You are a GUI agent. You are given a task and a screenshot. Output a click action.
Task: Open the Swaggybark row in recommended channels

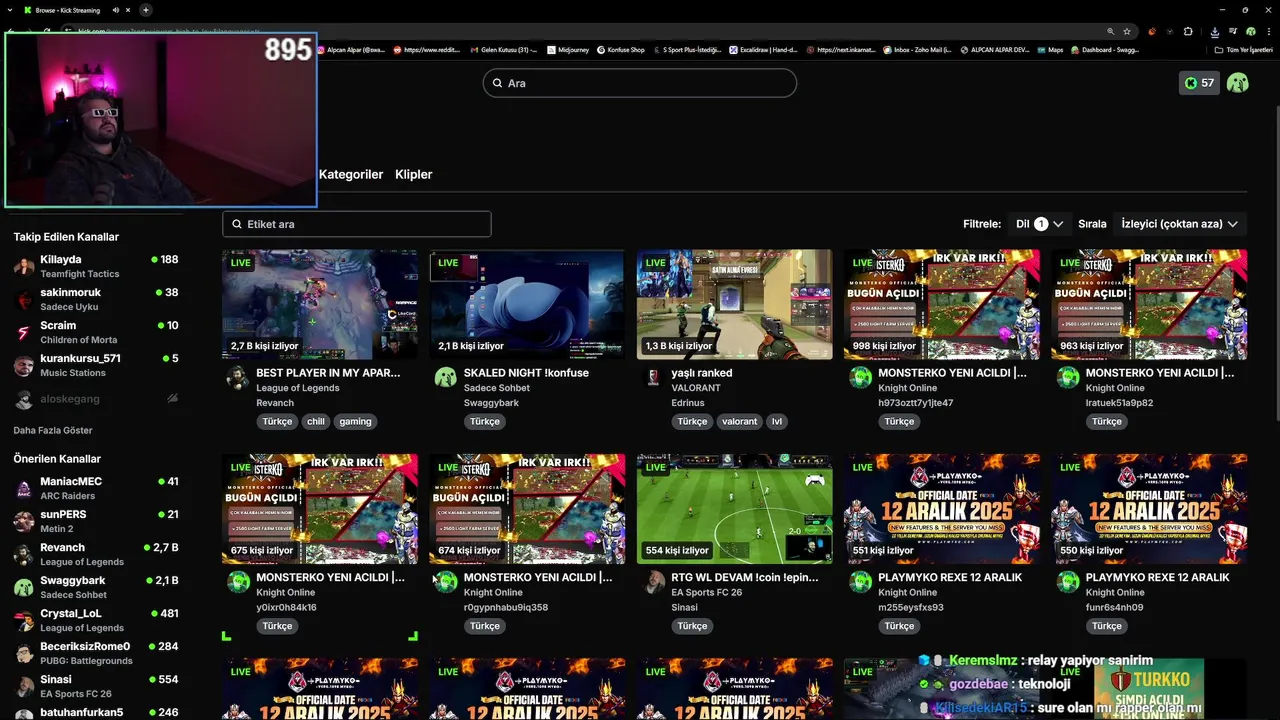pos(96,587)
